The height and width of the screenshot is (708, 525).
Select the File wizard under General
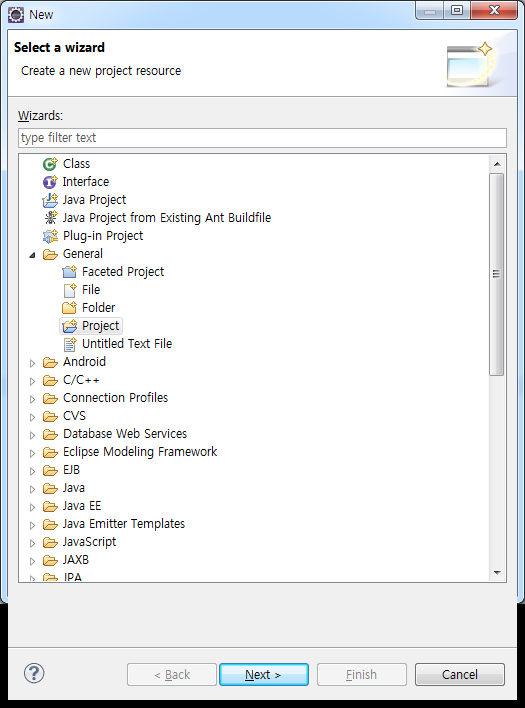pyautogui.click(x=91, y=290)
